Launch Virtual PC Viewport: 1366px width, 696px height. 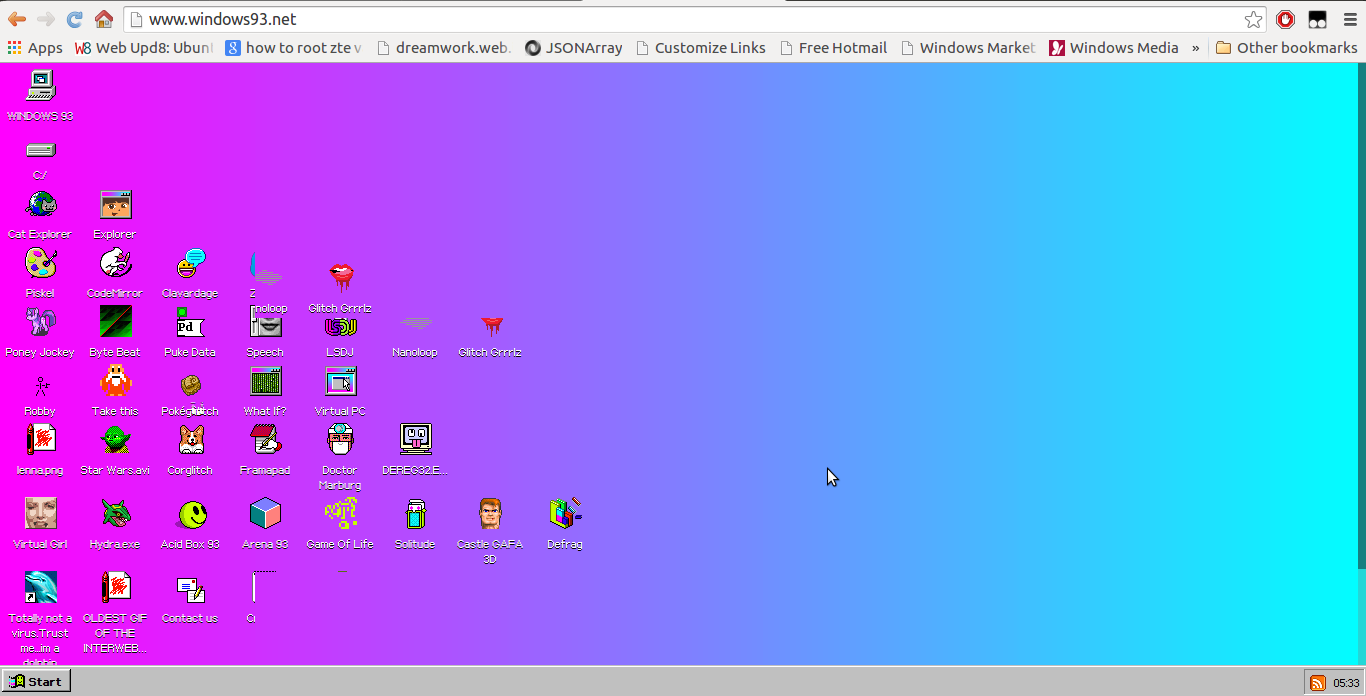340,382
